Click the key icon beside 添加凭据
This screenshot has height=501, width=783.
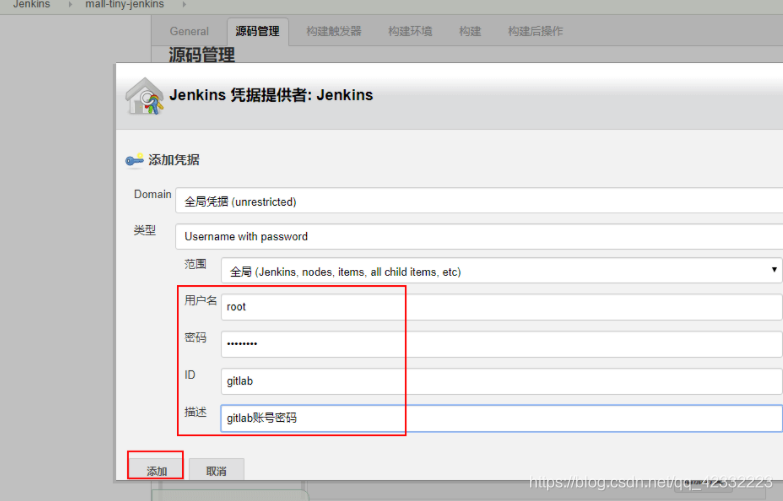click(134, 160)
